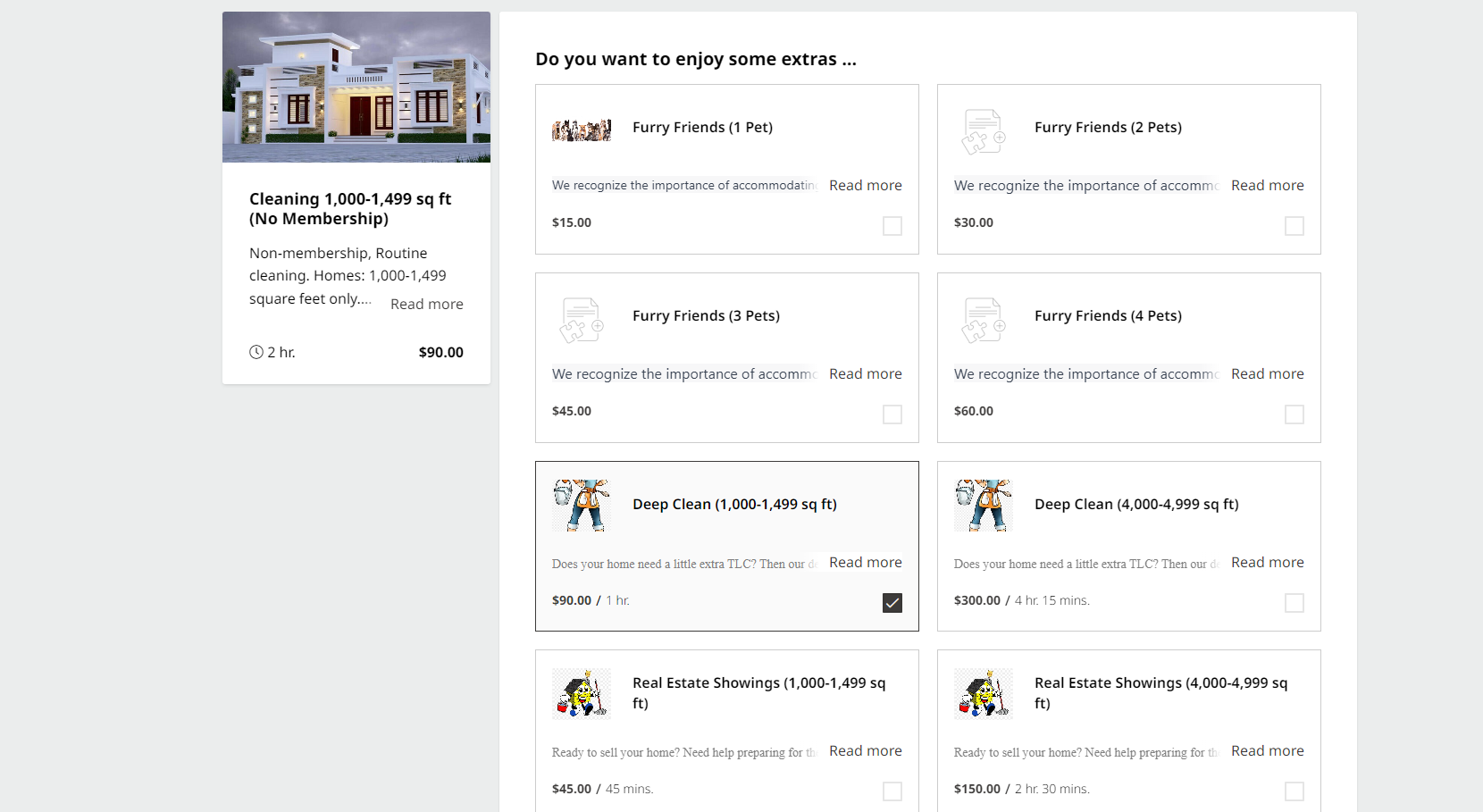Expand the cleaning service description with Read more
The width and height of the screenshot is (1483, 812).
[x=426, y=304]
